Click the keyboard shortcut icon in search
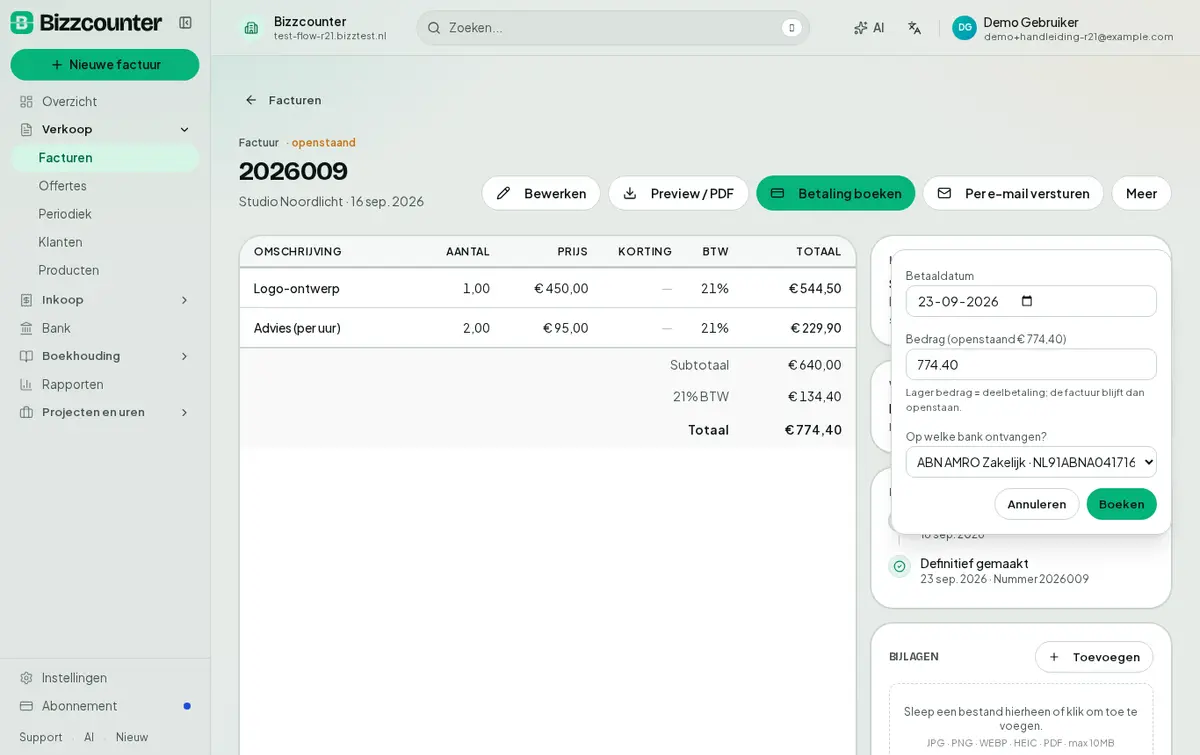 coord(792,28)
